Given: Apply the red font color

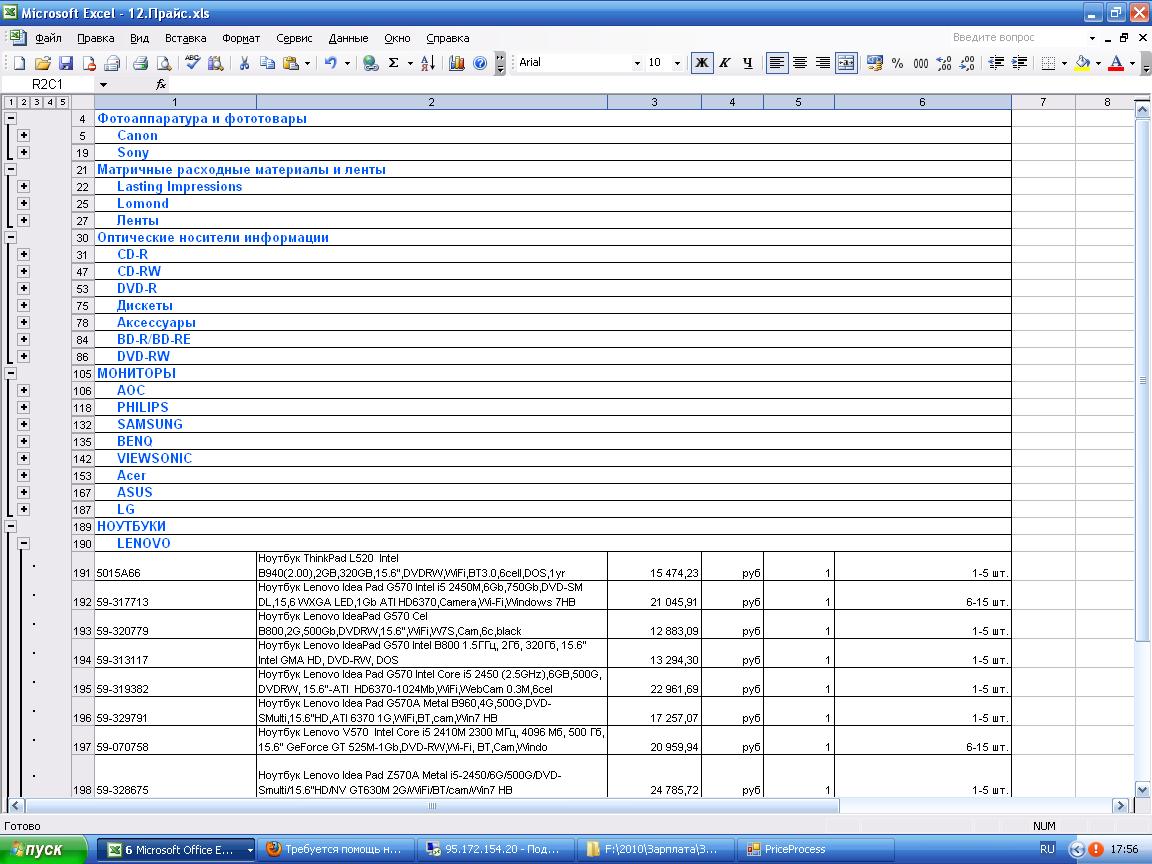Looking at the screenshot, I should [x=1116, y=63].
